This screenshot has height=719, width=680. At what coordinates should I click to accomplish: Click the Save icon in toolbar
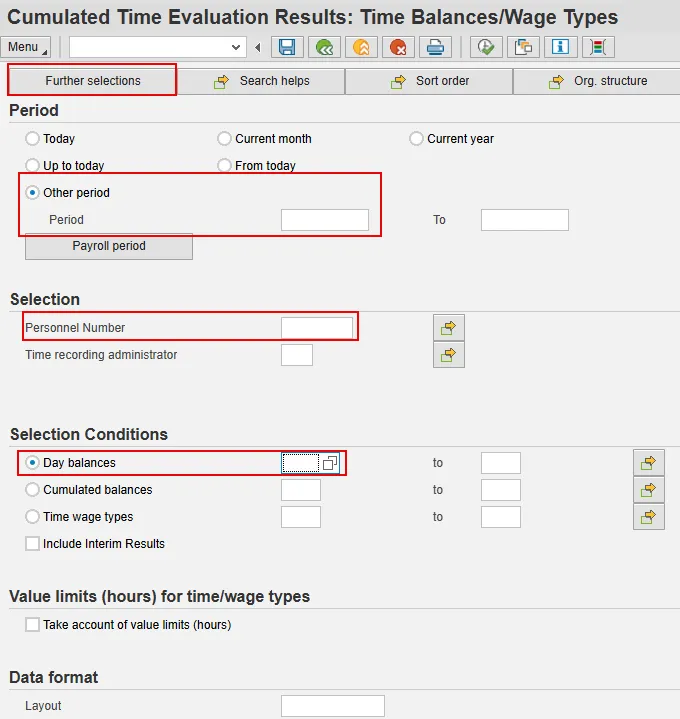tap(287, 47)
